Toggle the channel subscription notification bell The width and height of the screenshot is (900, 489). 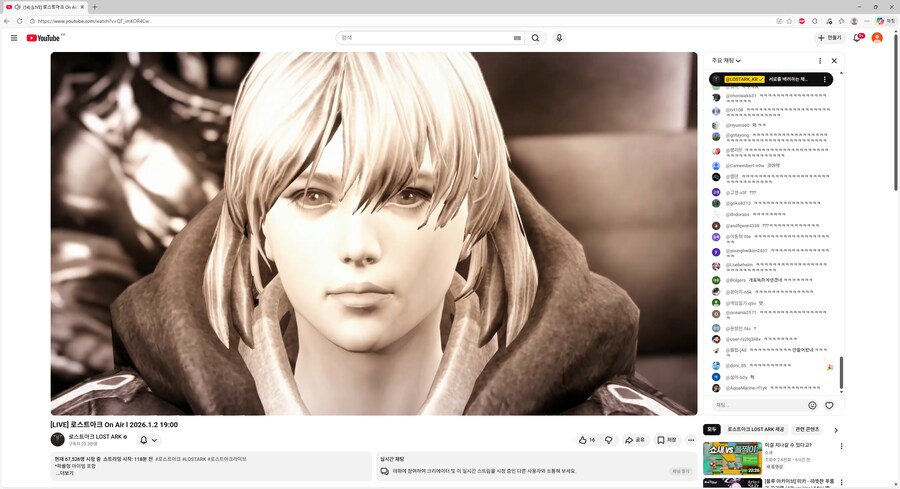148,439
